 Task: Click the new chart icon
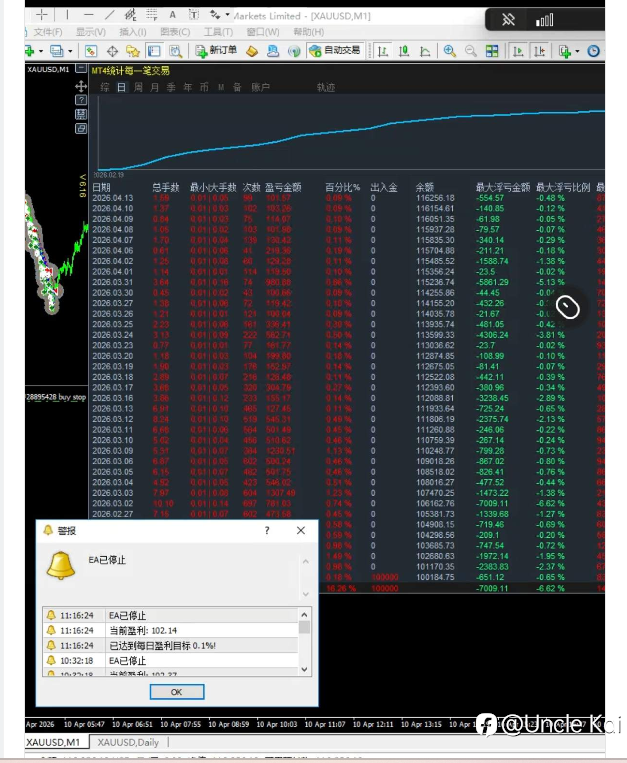30,51
